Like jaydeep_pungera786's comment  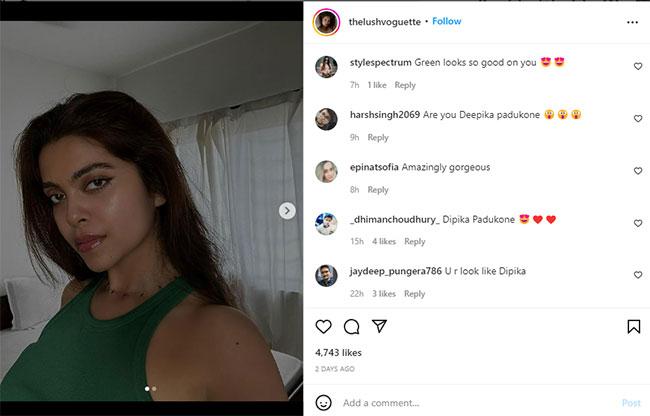638,275
